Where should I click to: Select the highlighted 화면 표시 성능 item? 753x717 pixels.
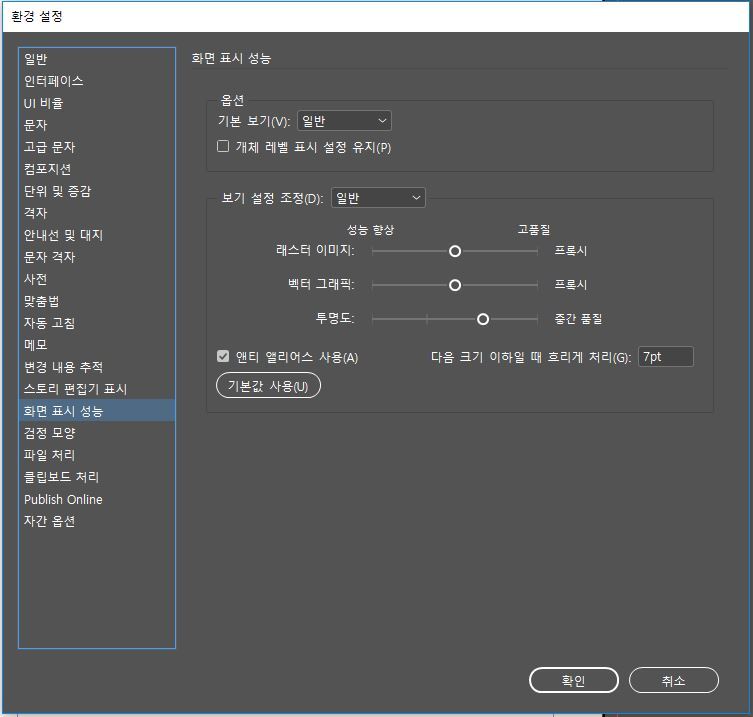(97, 411)
